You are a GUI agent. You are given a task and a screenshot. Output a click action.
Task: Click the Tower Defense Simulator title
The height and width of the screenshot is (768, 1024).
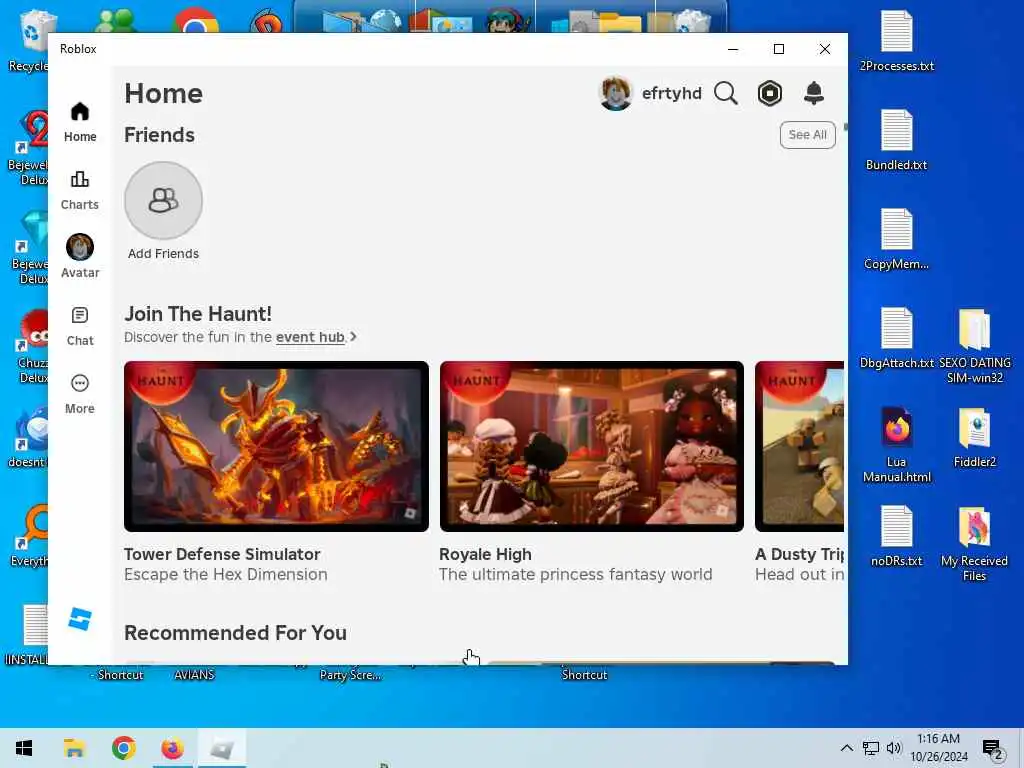point(222,554)
